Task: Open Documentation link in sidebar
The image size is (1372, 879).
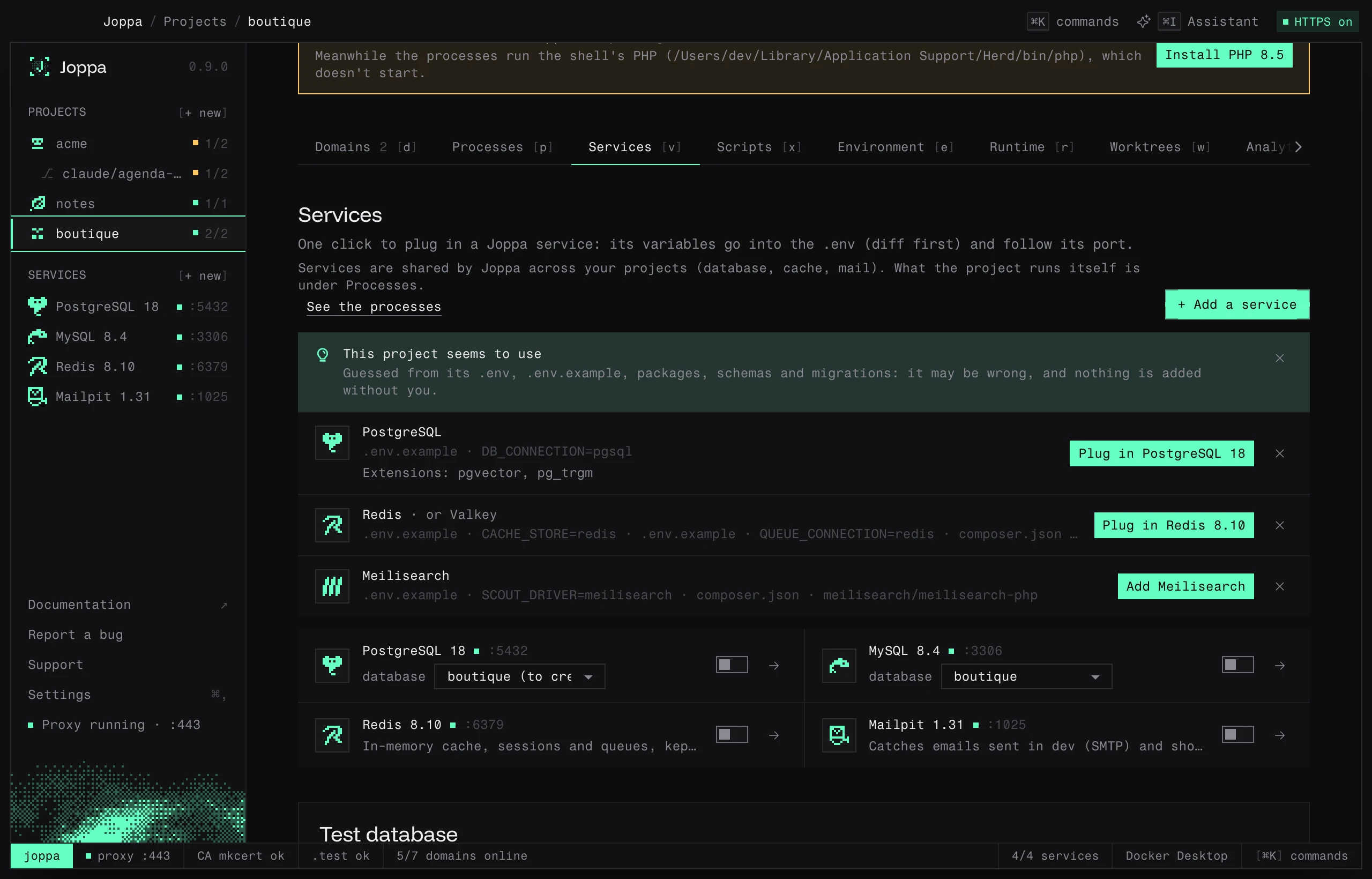Action: coord(129,605)
